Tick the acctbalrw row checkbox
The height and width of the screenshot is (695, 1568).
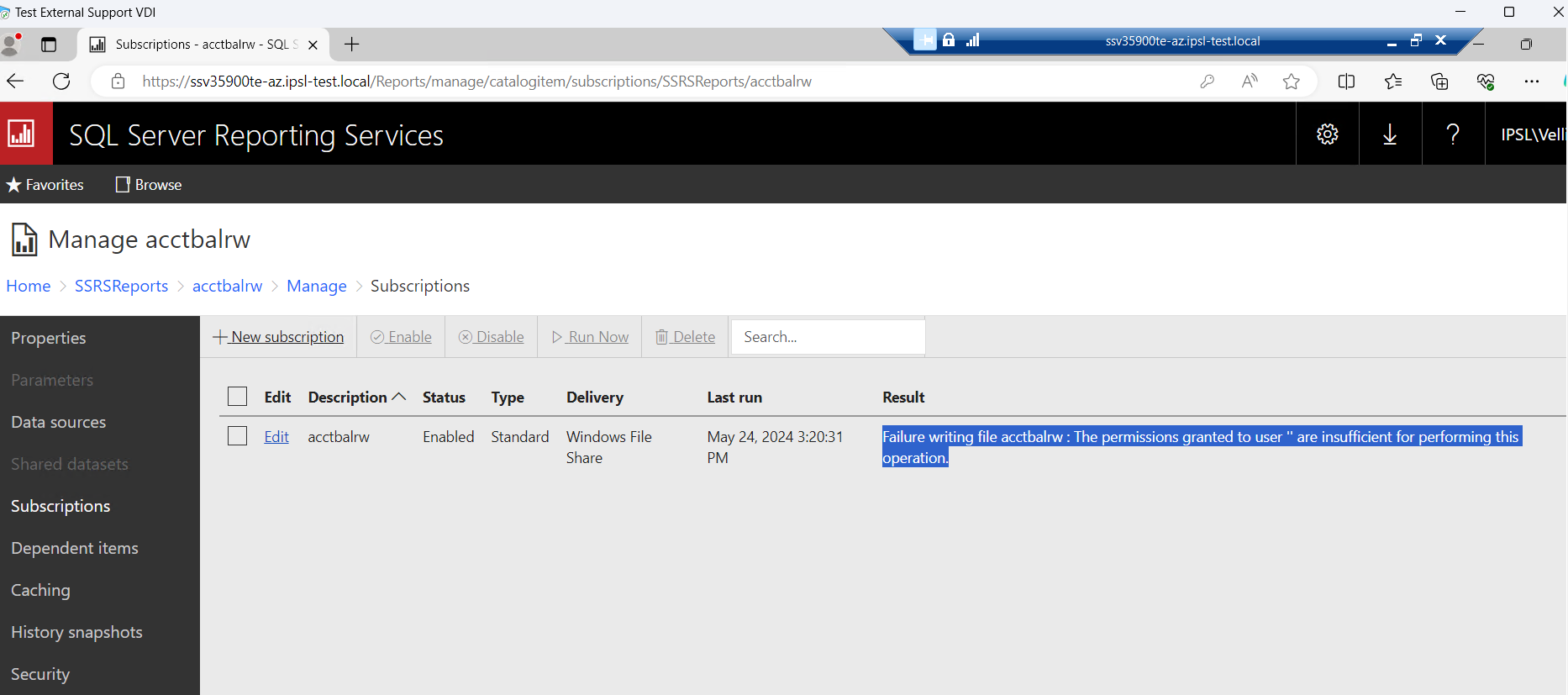(x=238, y=436)
